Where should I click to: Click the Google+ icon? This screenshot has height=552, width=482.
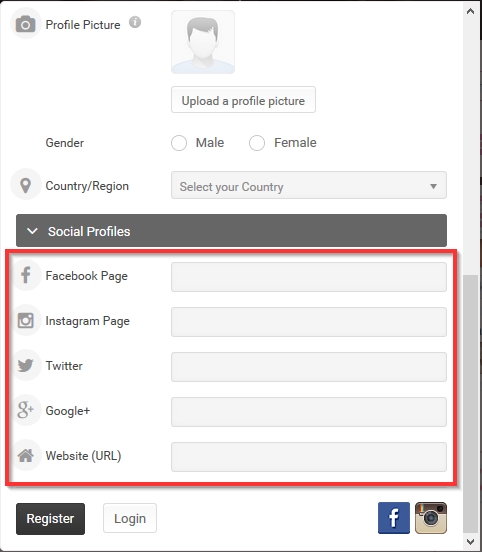tap(25, 410)
